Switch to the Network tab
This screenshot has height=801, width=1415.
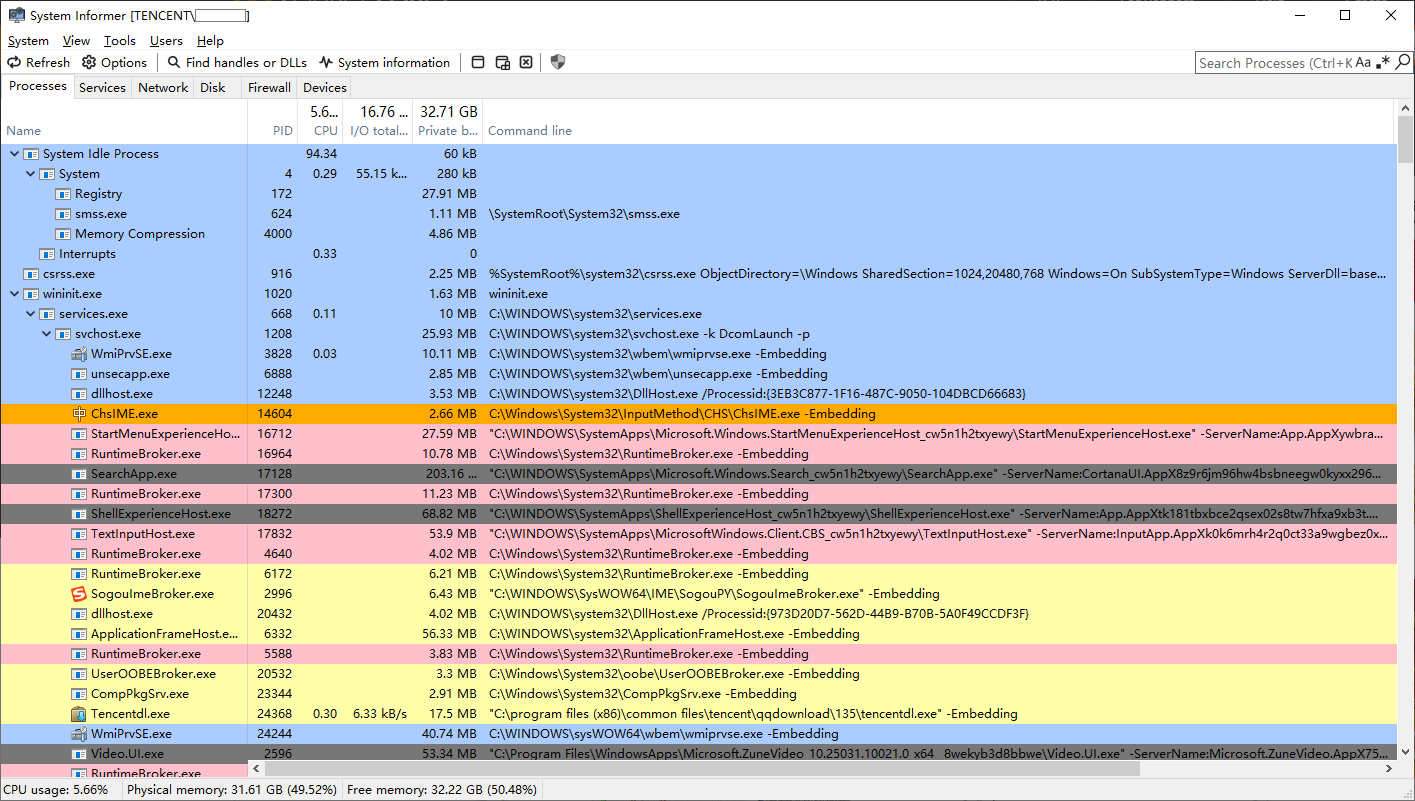pos(163,87)
